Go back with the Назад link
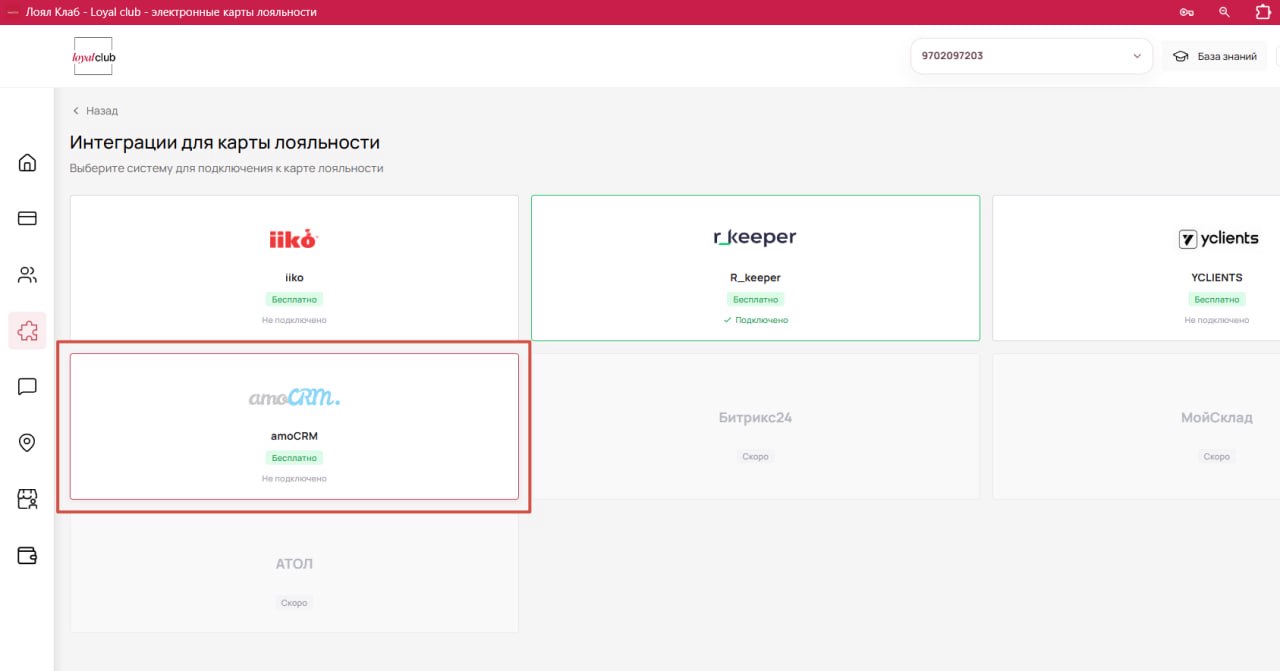The image size is (1280, 671). [x=95, y=111]
